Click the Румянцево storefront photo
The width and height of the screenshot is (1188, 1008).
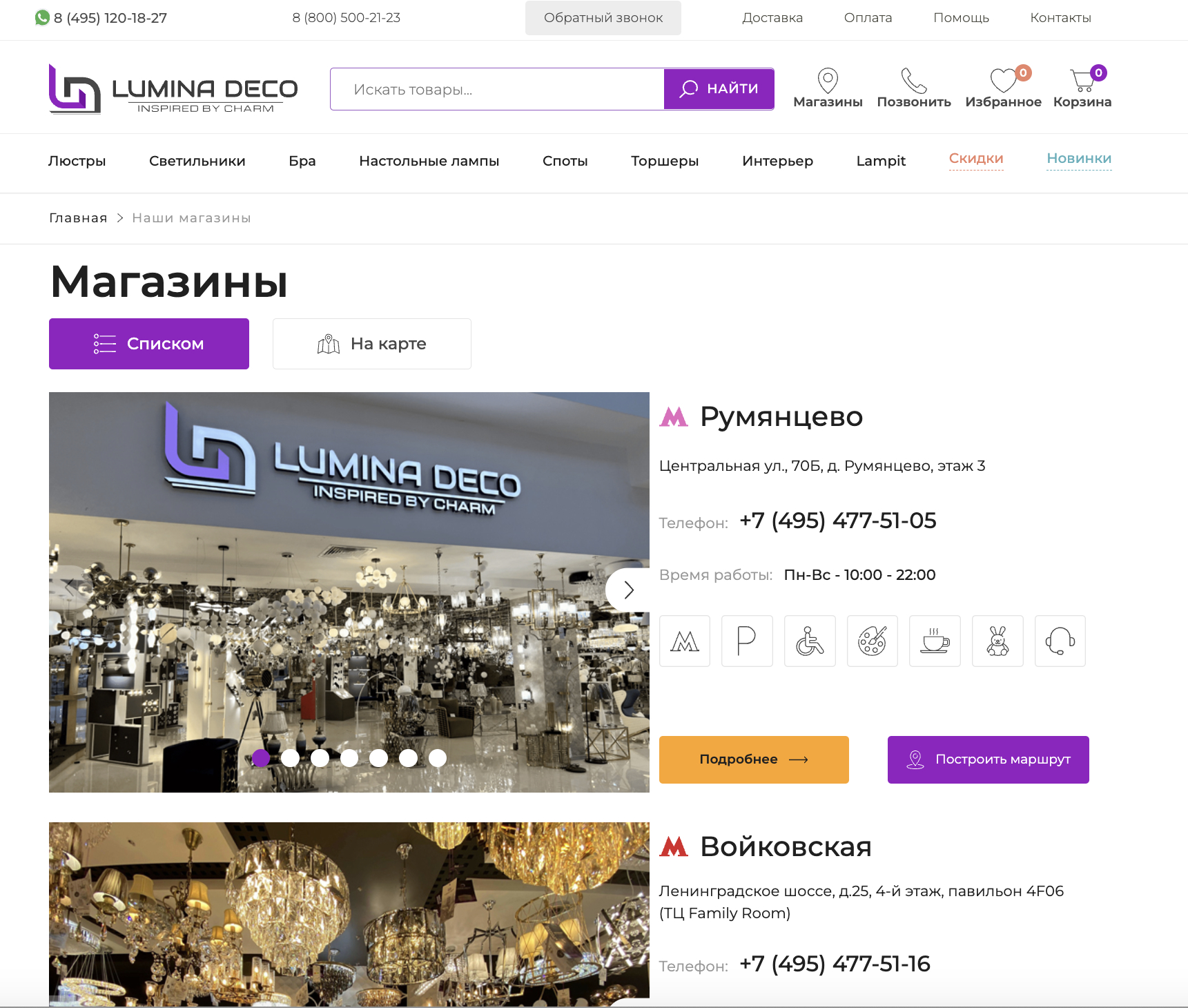(349, 592)
